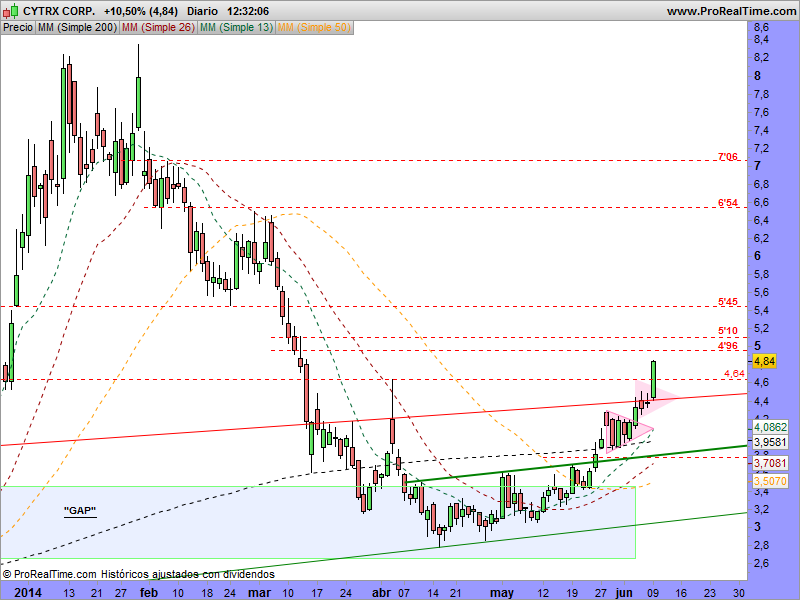Click the 5'45 resistance level label

point(728,302)
